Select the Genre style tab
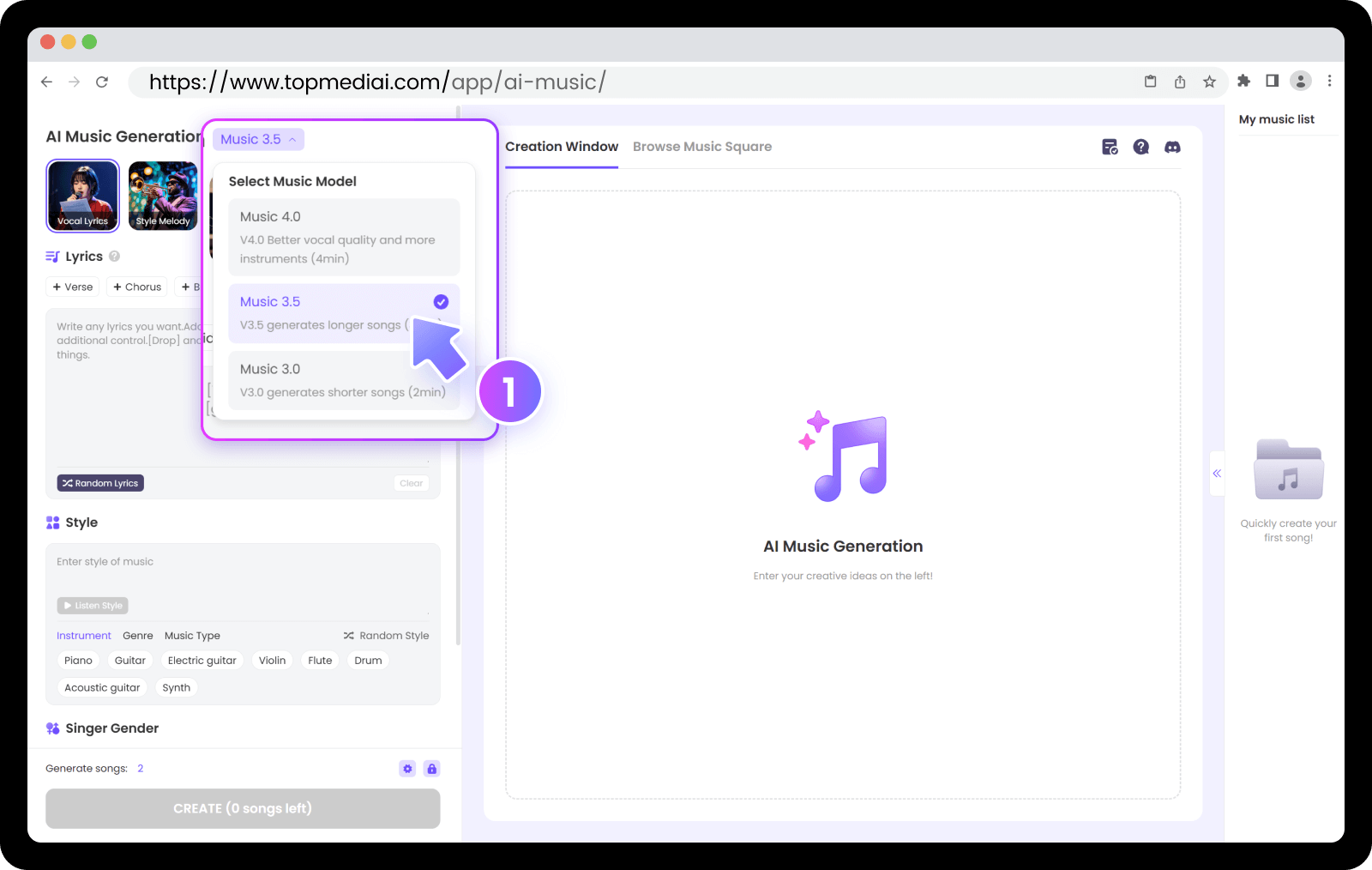The width and height of the screenshot is (1372, 870). coord(138,636)
